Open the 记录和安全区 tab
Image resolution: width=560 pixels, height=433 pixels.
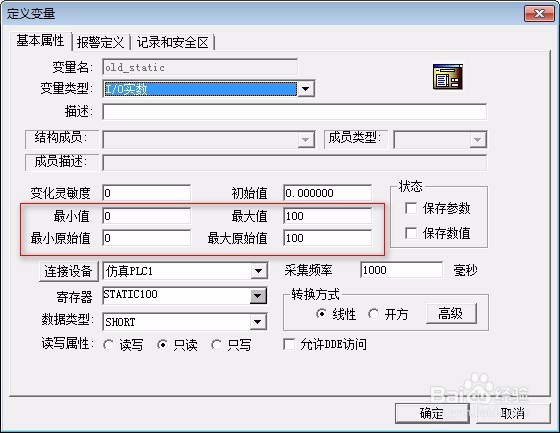(172, 43)
